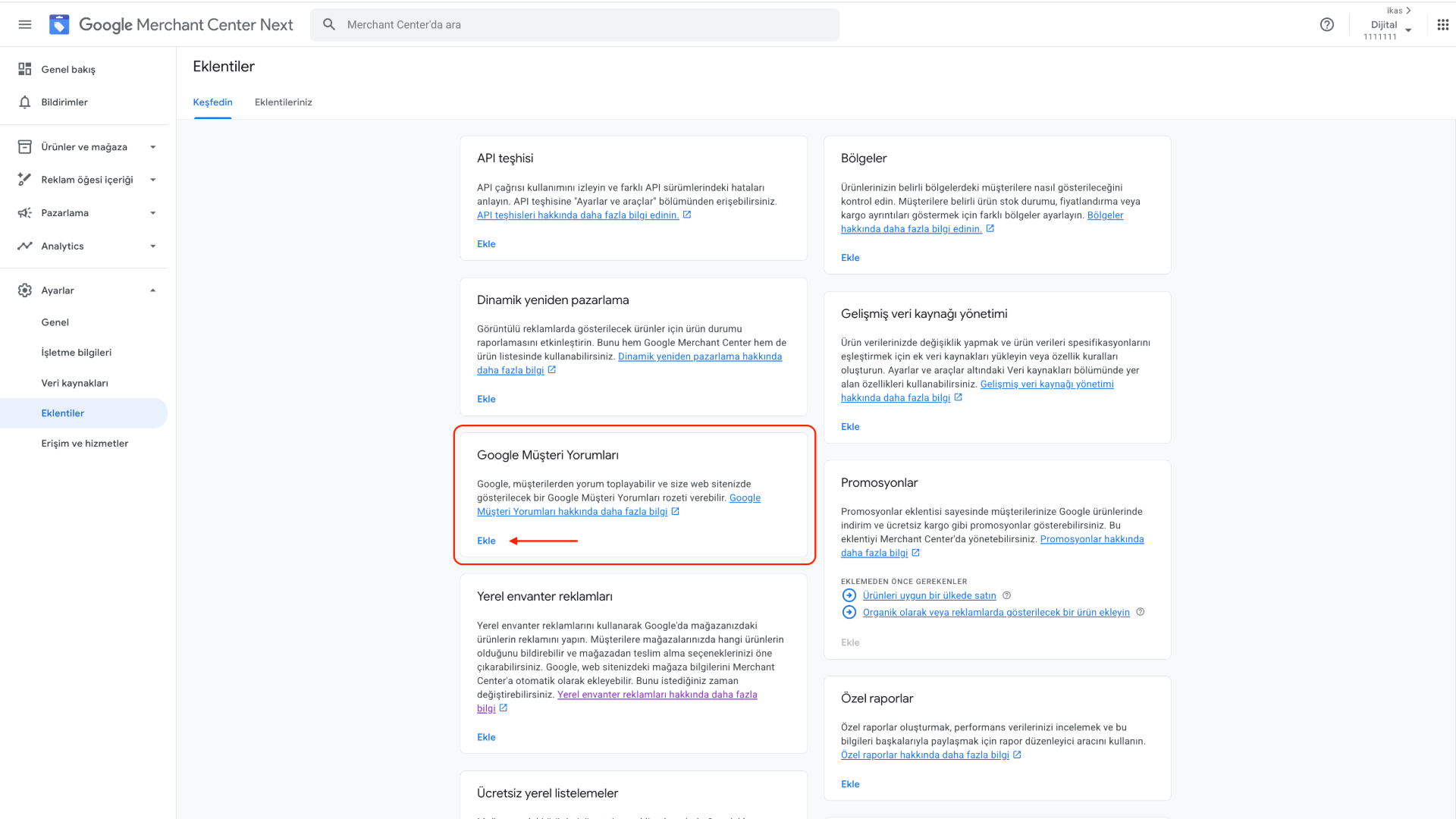Image resolution: width=1456 pixels, height=819 pixels.
Task: Expand Reklam öğesi içeriği menu arrow
Action: pos(153,180)
